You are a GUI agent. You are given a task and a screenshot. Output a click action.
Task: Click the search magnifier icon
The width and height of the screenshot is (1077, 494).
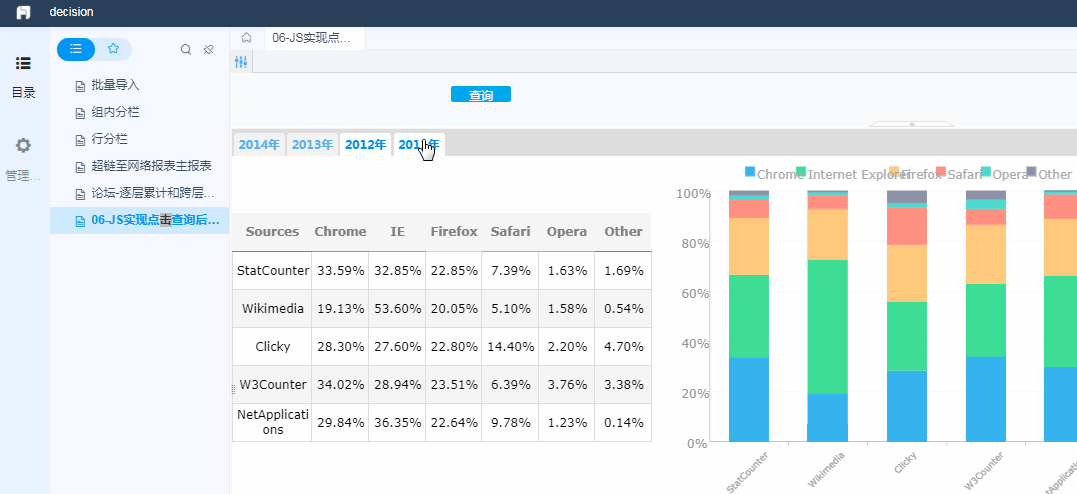185,49
